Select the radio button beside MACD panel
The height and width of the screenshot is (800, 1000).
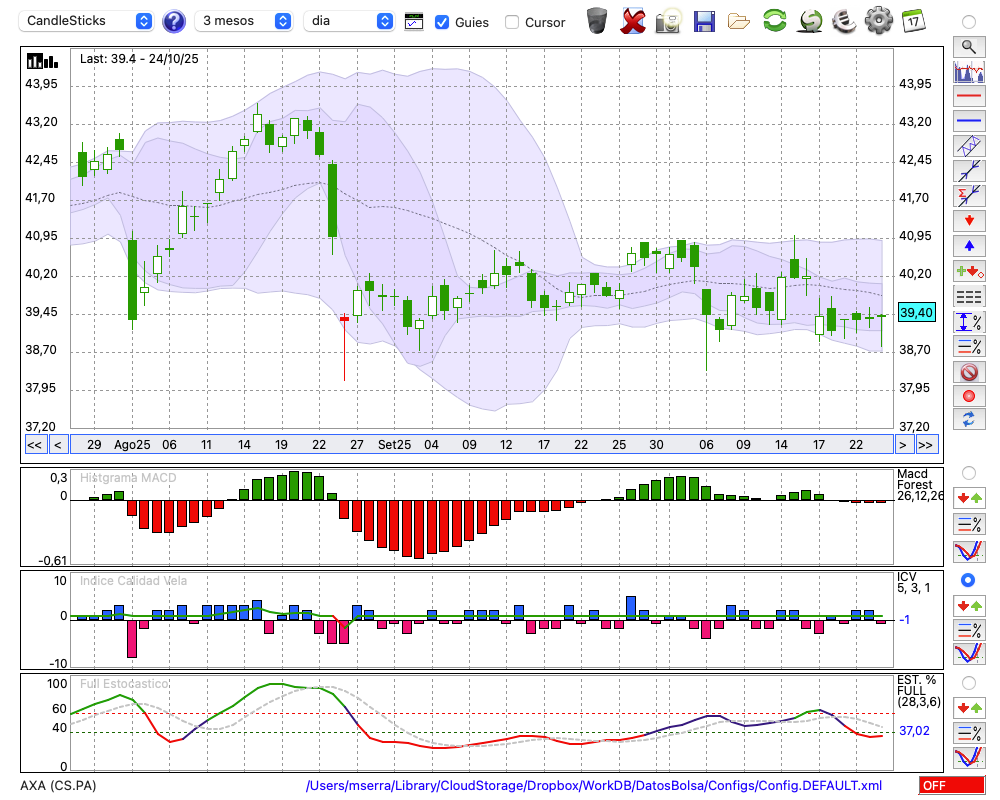pos(968,472)
